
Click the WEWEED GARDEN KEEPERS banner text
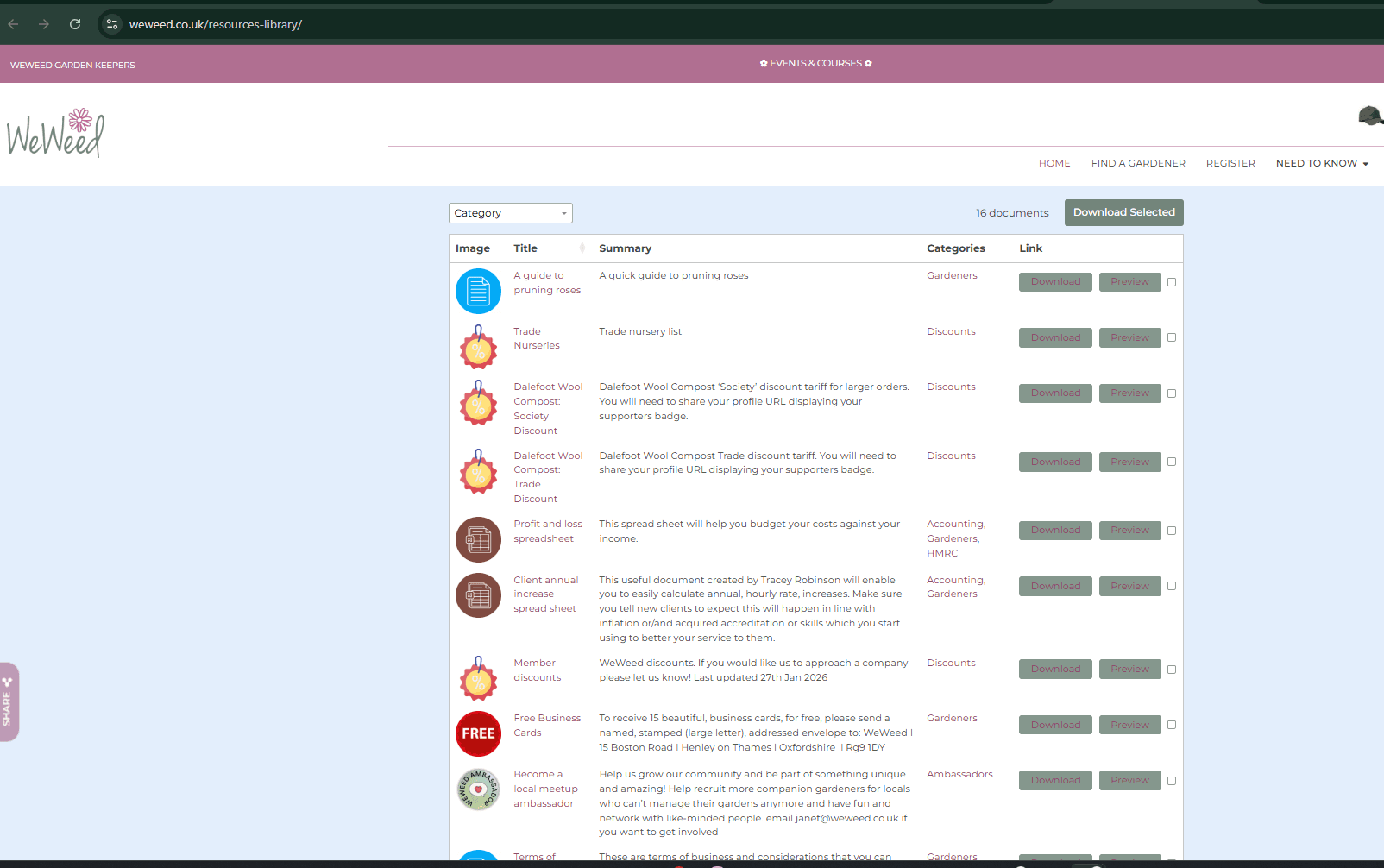click(72, 65)
